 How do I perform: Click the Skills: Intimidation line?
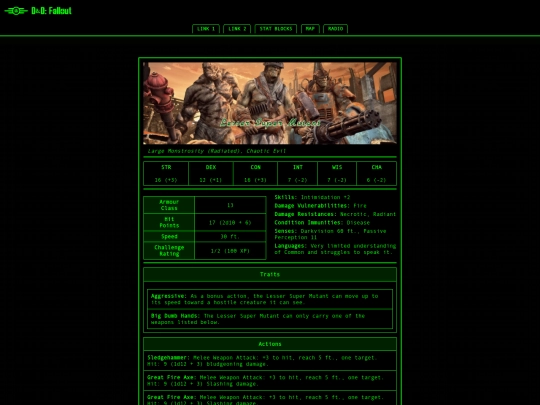(x=312, y=197)
